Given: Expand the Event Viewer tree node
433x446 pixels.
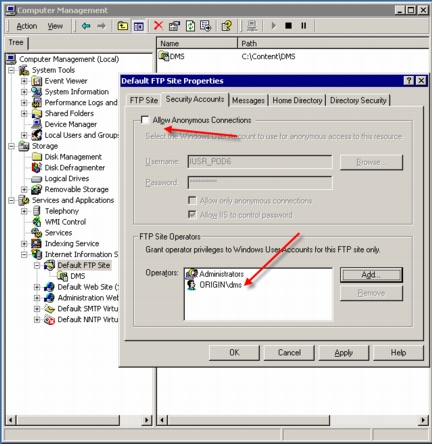Looking at the screenshot, I should [x=24, y=81].
